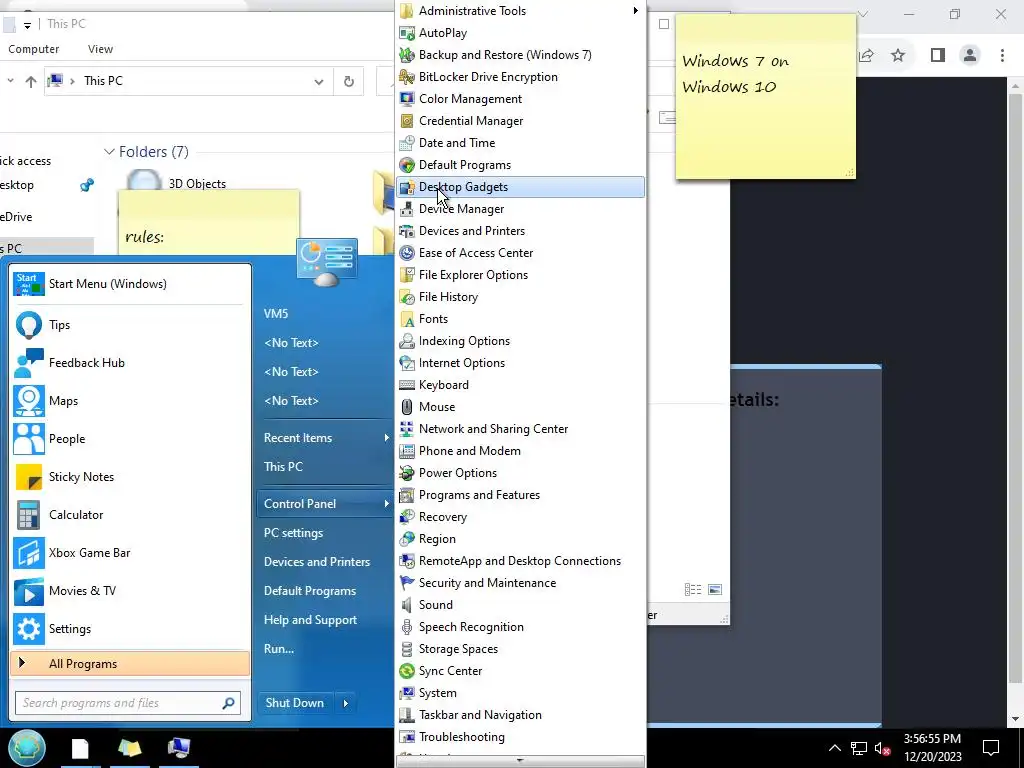Click the Shut Down button
The width and height of the screenshot is (1024, 768).
pos(295,703)
